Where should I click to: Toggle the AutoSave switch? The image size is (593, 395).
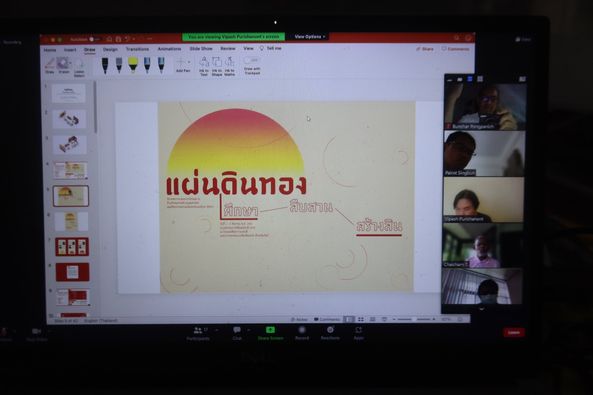93,39
